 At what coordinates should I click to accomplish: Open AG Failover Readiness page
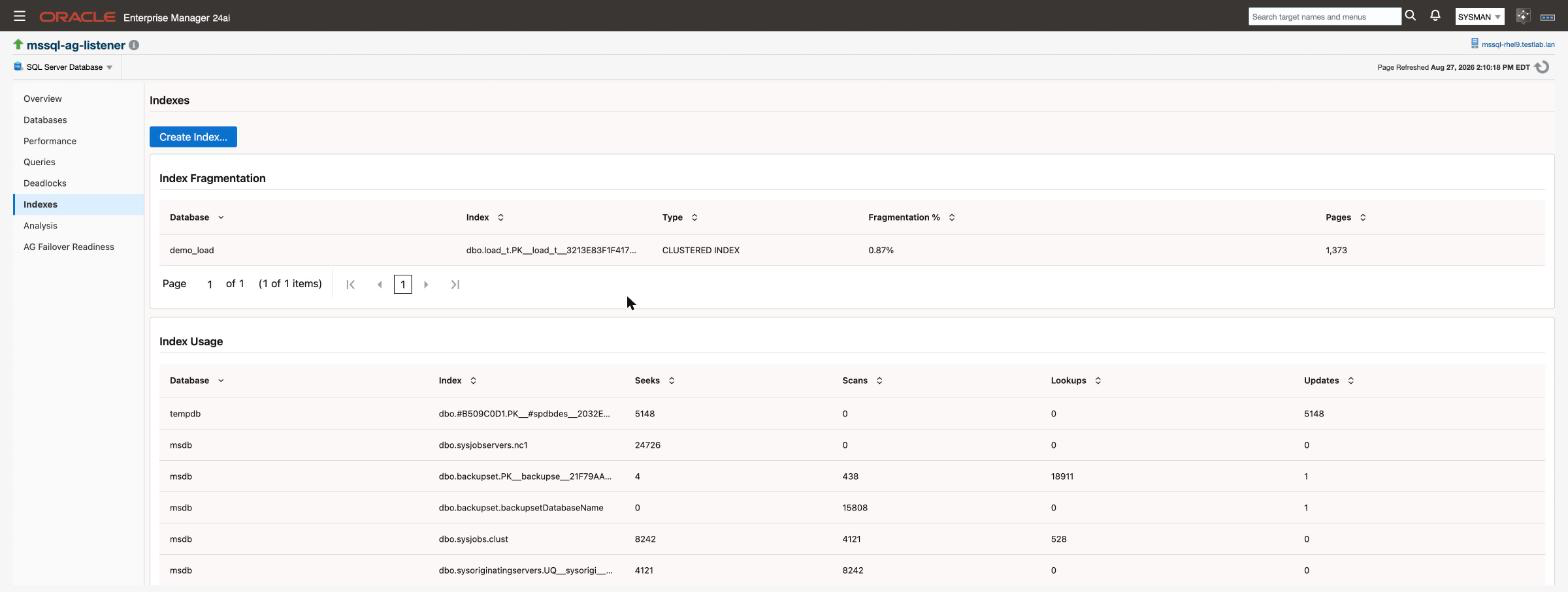click(x=69, y=247)
